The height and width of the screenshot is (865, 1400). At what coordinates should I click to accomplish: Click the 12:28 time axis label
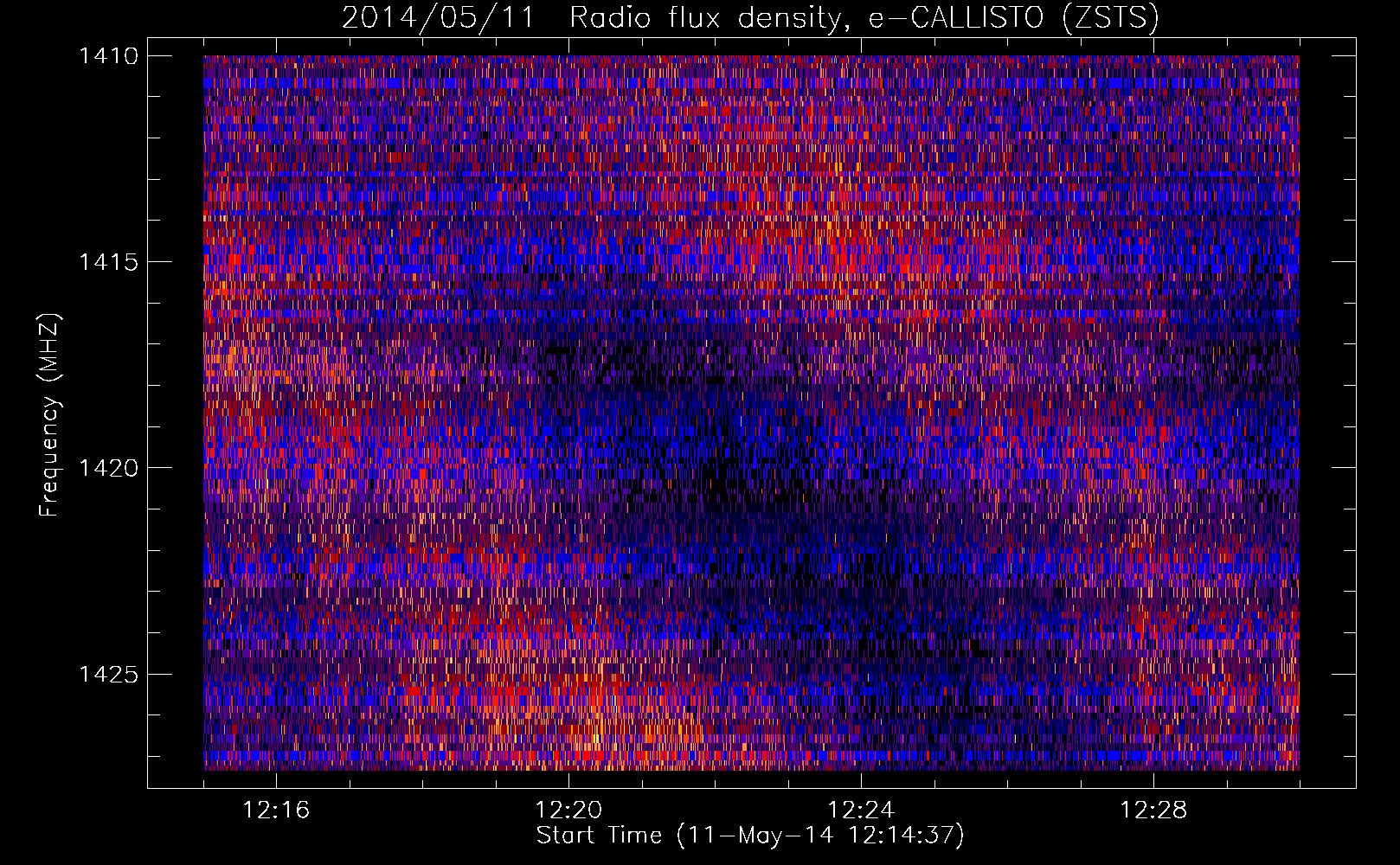[x=1153, y=811]
